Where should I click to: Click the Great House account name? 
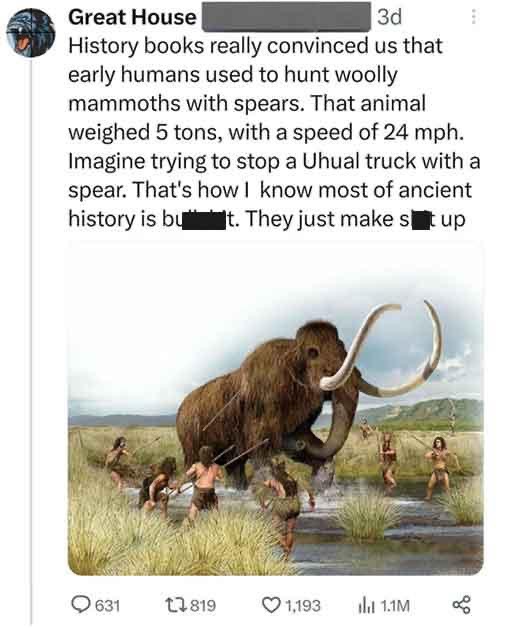(x=132, y=17)
